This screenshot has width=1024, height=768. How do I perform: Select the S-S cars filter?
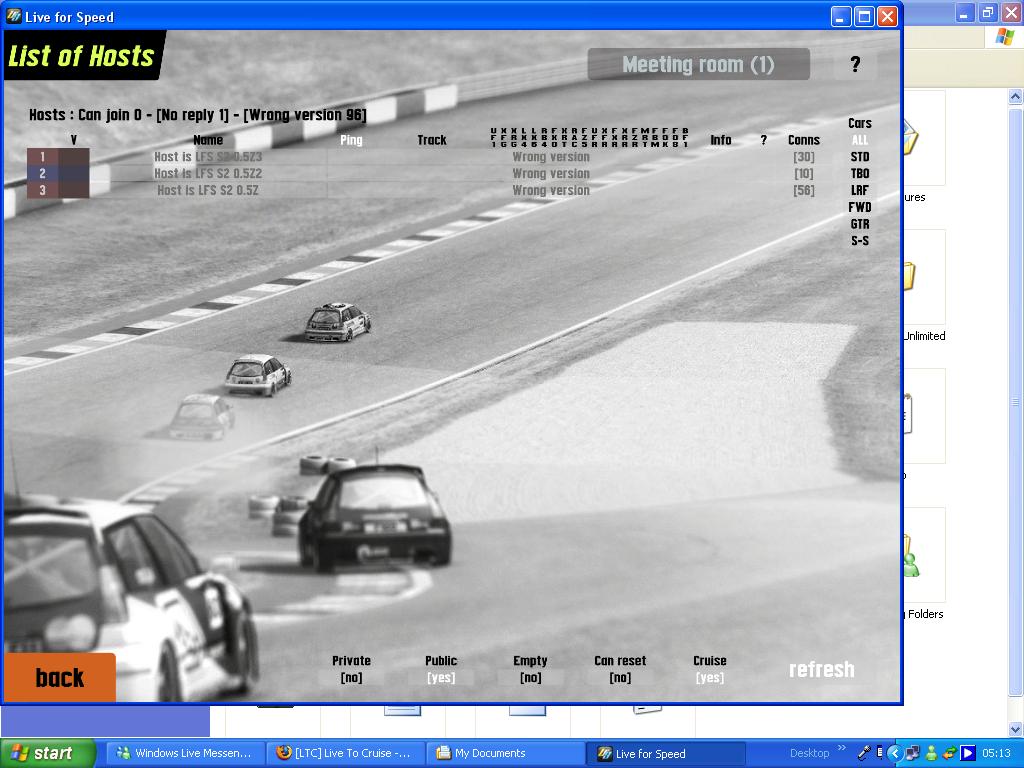[859, 241]
